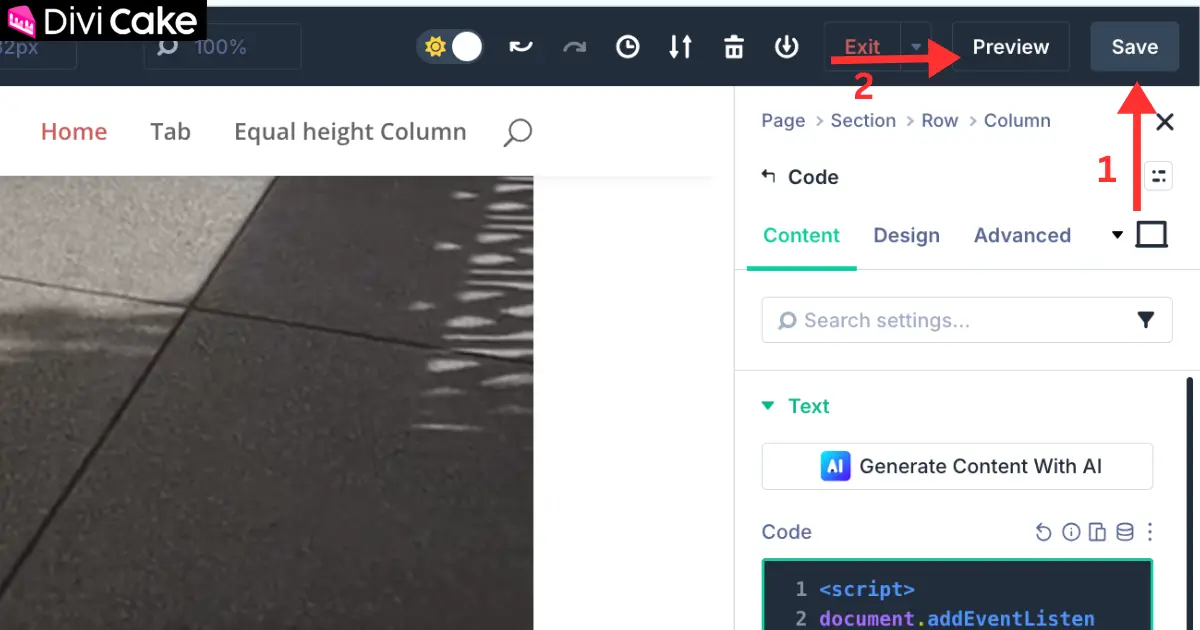The image size is (1200, 630).
Task: Click the save to library icon
Action: tap(787, 47)
